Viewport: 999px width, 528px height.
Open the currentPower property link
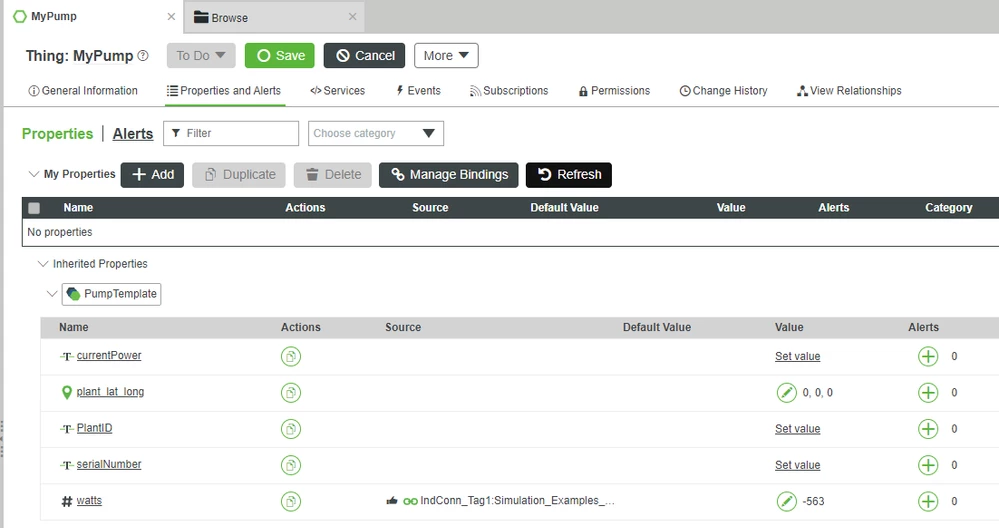coord(109,355)
